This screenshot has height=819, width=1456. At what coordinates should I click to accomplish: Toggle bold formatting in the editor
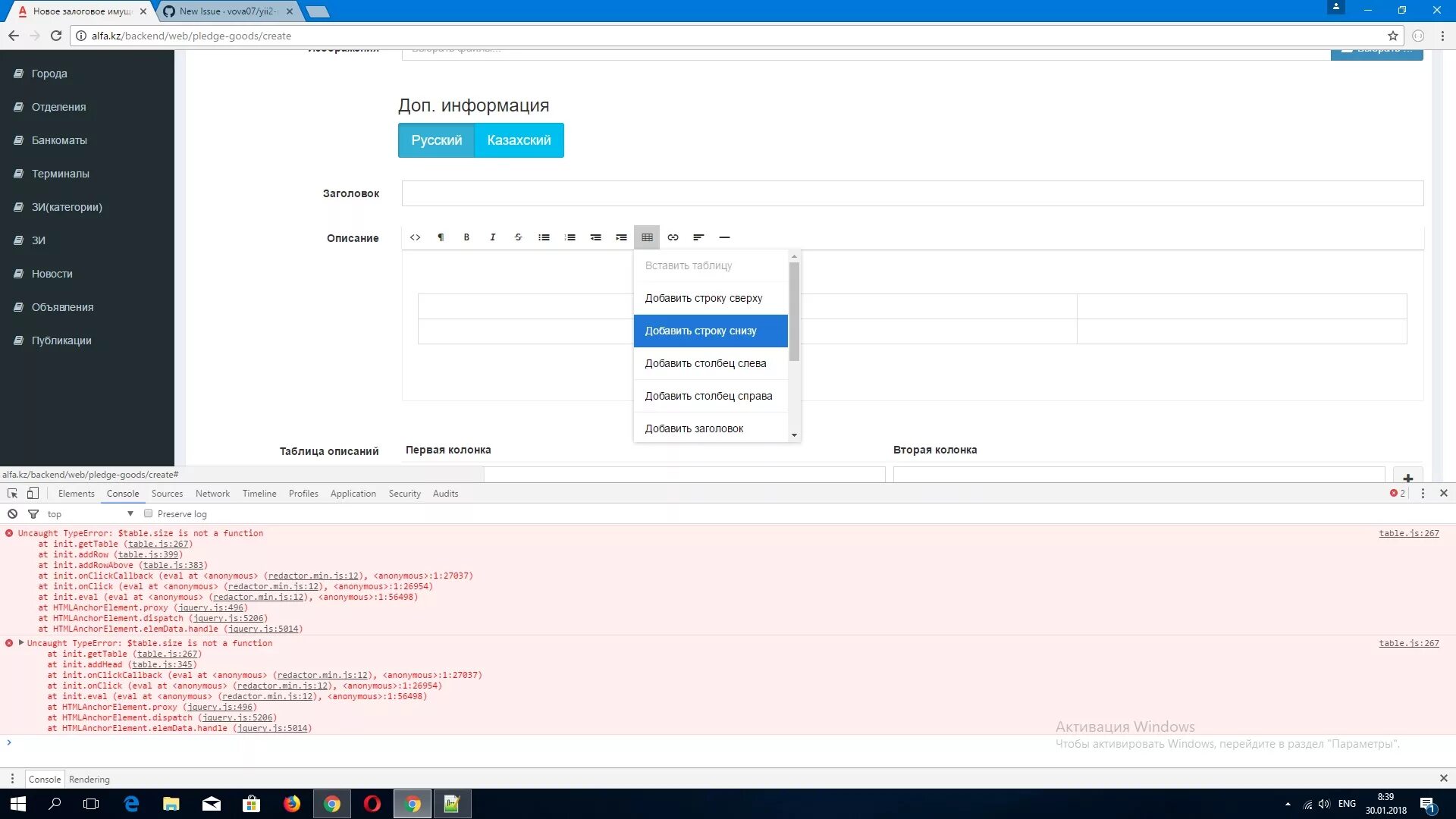coord(466,237)
